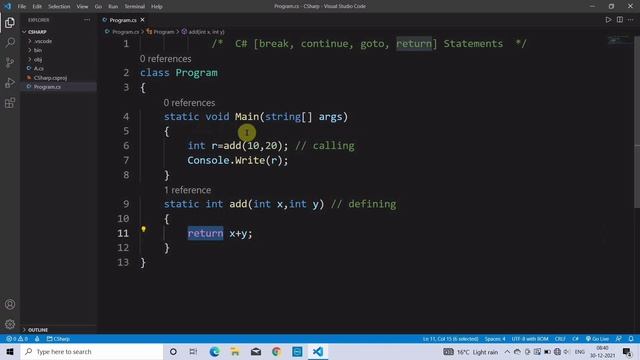The height and width of the screenshot is (360, 640).
Task: Open the Terminal menu
Action: [134, 6]
